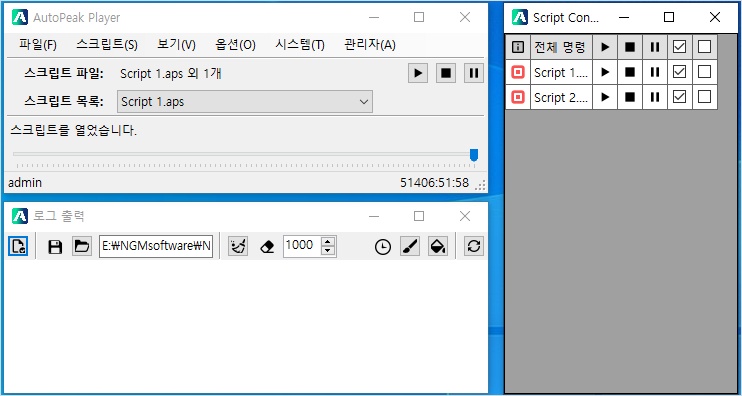Click the resize grip in the Player status bar
The height and width of the screenshot is (396, 742).
click(480, 185)
